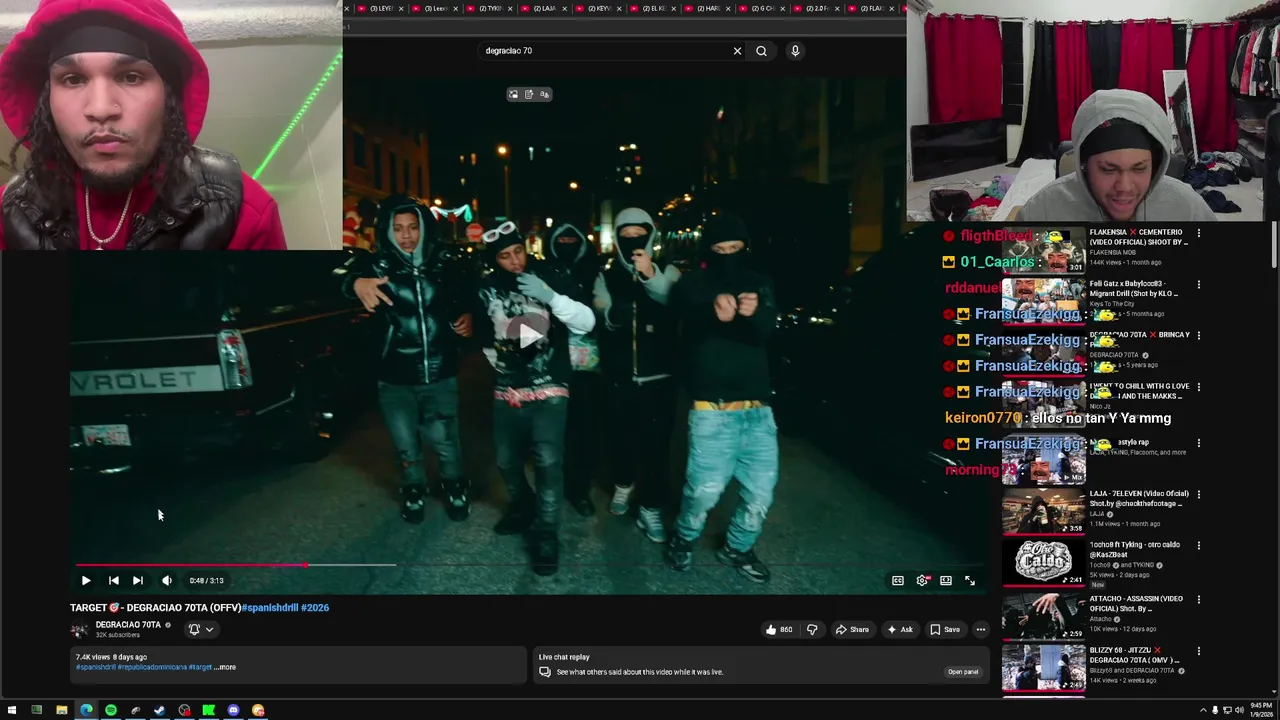Show hidden system tray icons
This screenshot has width=1280, height=720.
click(1203, 710)
